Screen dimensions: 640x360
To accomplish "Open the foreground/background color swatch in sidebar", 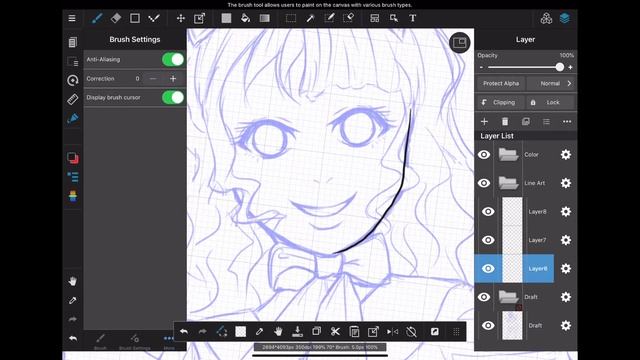I will (x=73, y=158).
